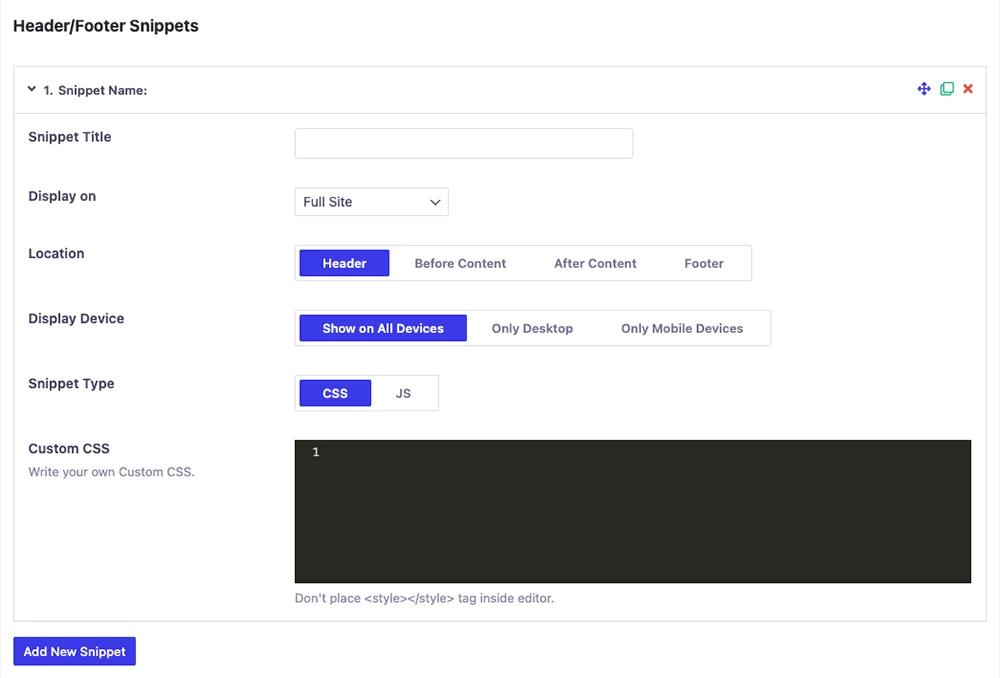Click the 'Display on' field label

tap(62, 196)
